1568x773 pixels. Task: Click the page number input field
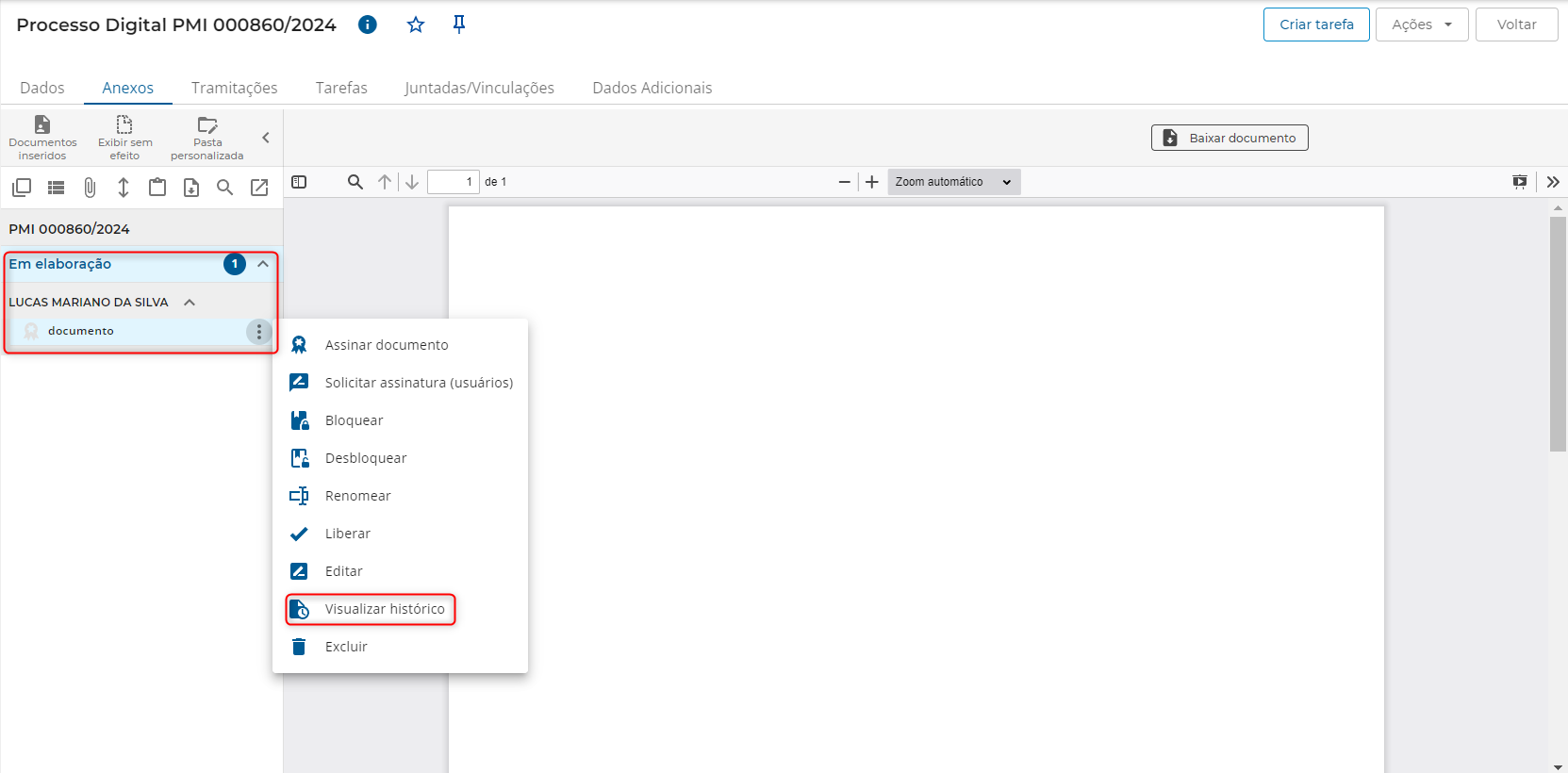(454, 182)
